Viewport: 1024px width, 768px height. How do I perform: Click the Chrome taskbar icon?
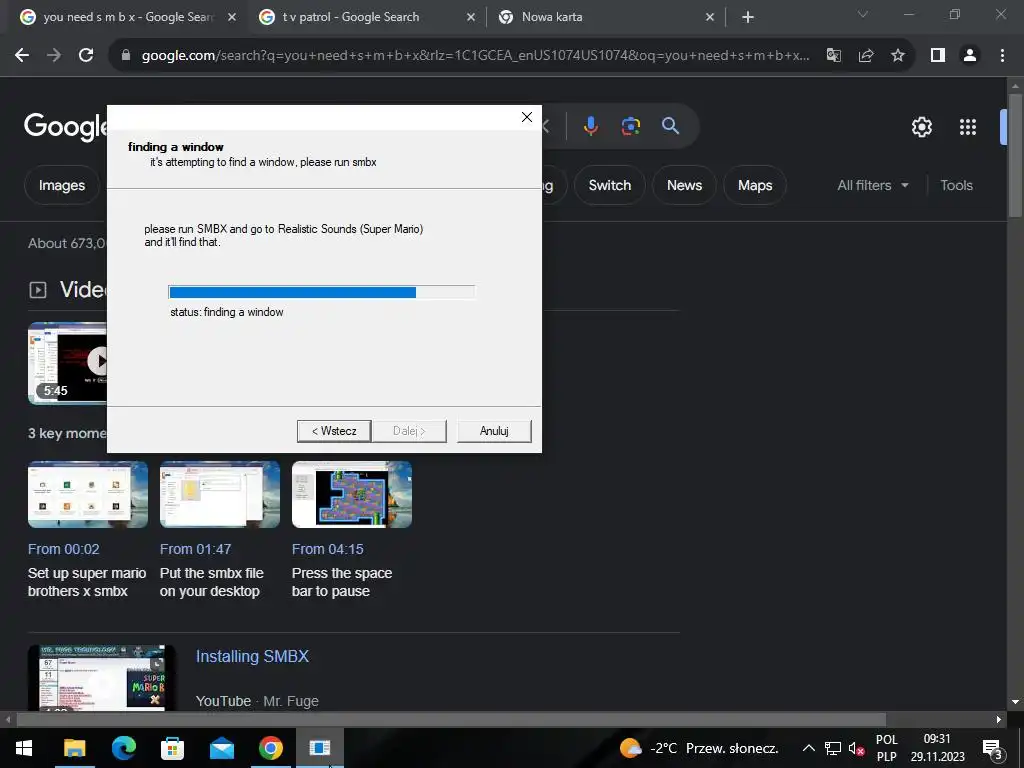pyautogui.click(x=270, y=748)
